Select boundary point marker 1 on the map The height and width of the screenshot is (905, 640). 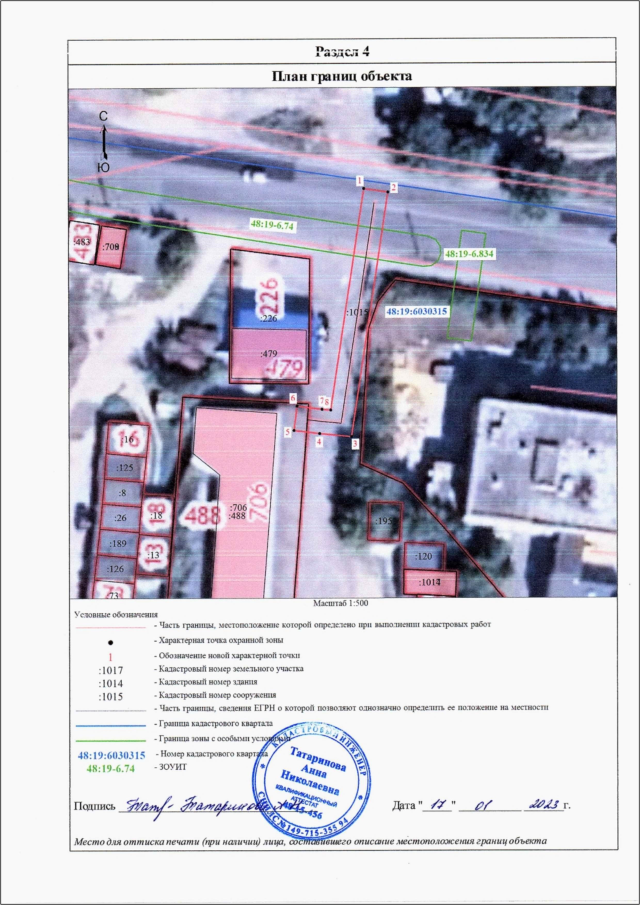[x=359, y=180]
